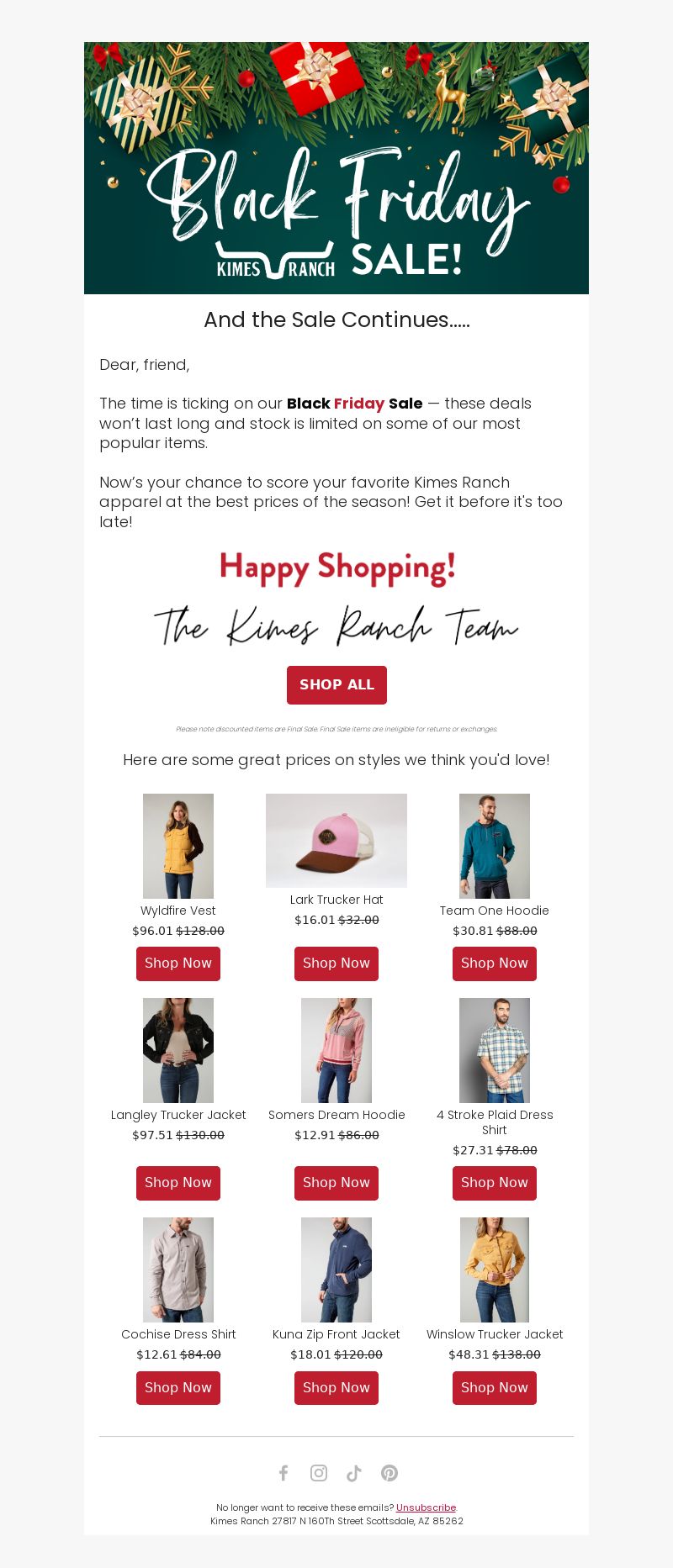Click the SHOP ALL button

coord(336,685)
